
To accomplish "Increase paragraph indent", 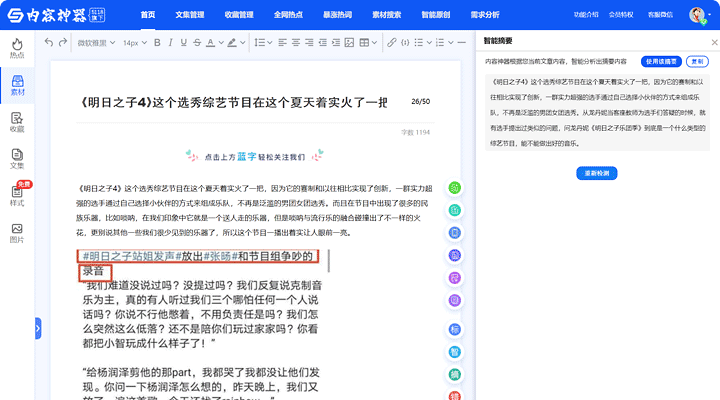I will click(336, 43).
